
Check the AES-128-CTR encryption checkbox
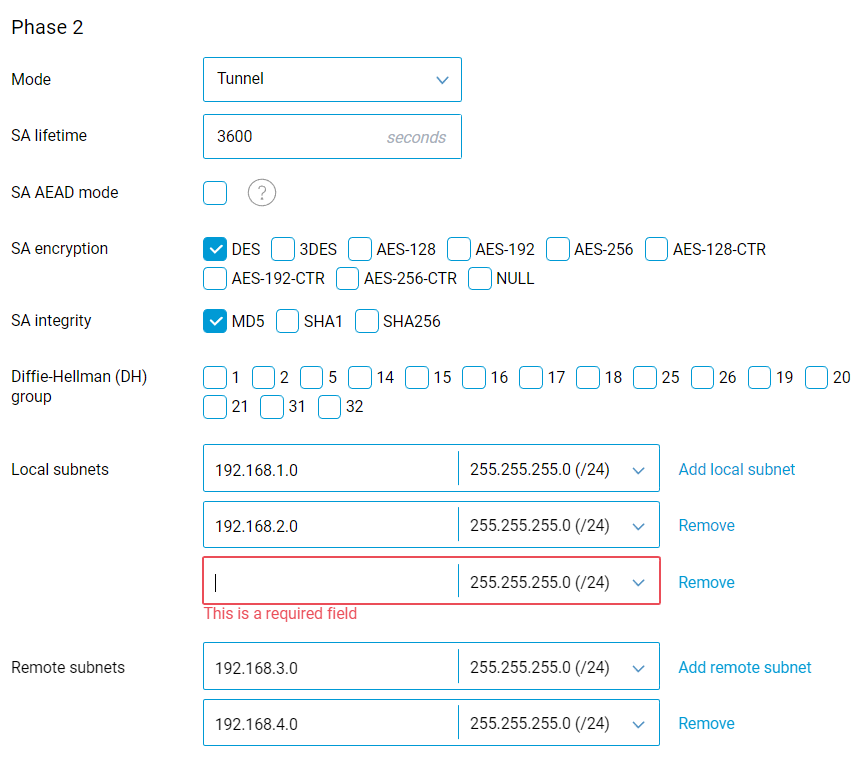(x=657, y=249)
